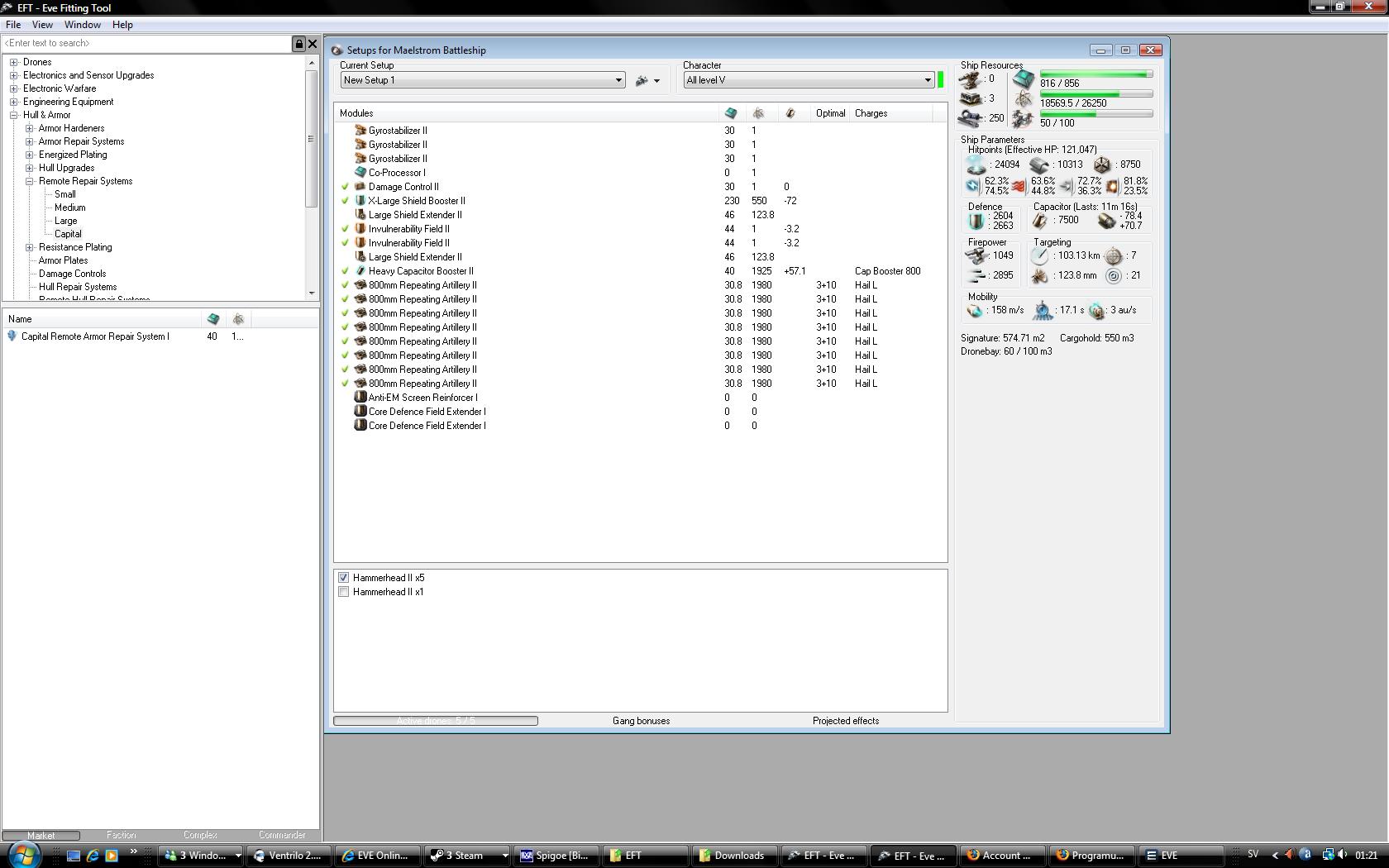Click the X-Large Shield Booster II icon

(360, 201)
